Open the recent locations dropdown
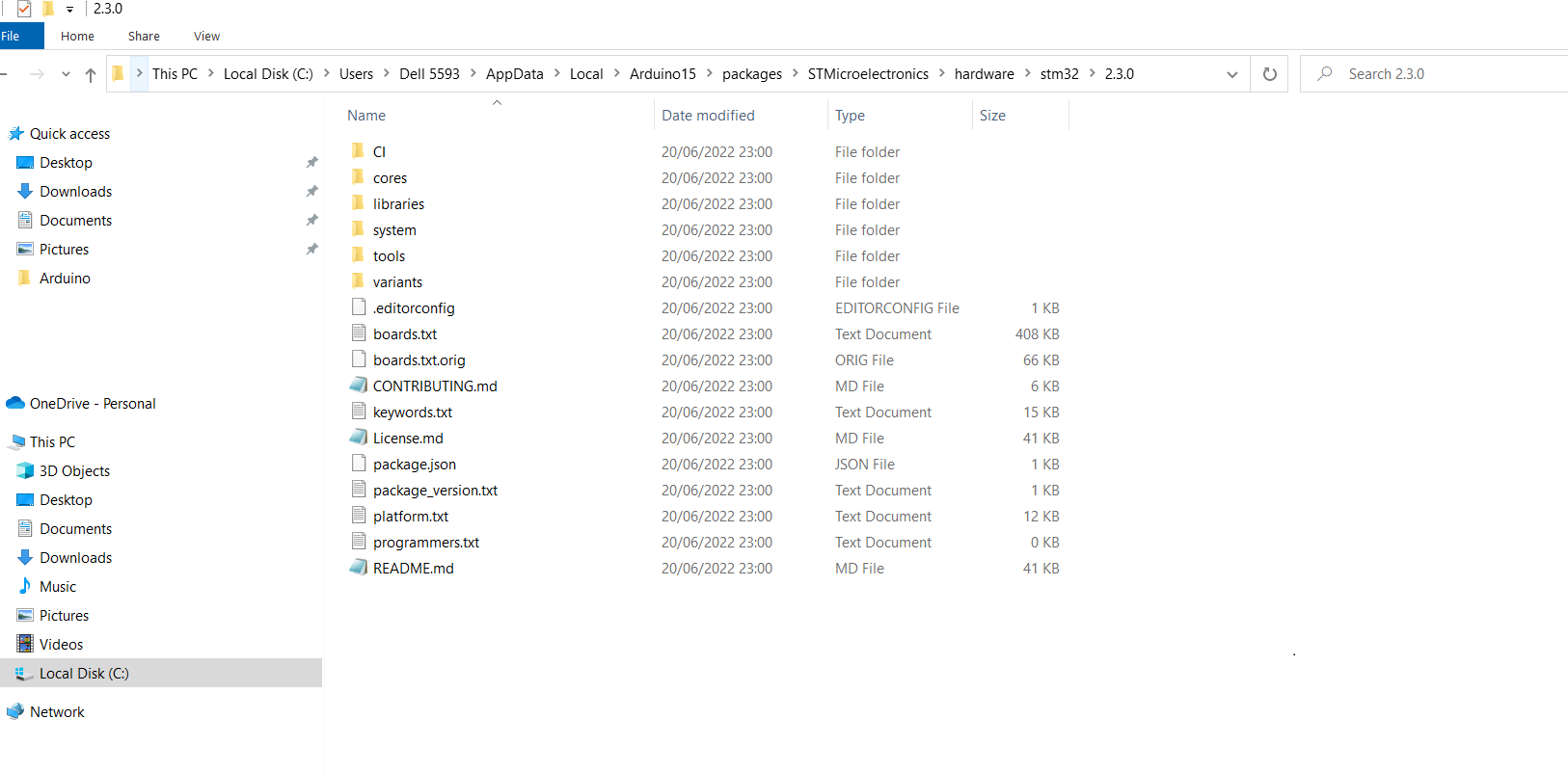This screenshot has width=1568, height=772. coord(66,74)
